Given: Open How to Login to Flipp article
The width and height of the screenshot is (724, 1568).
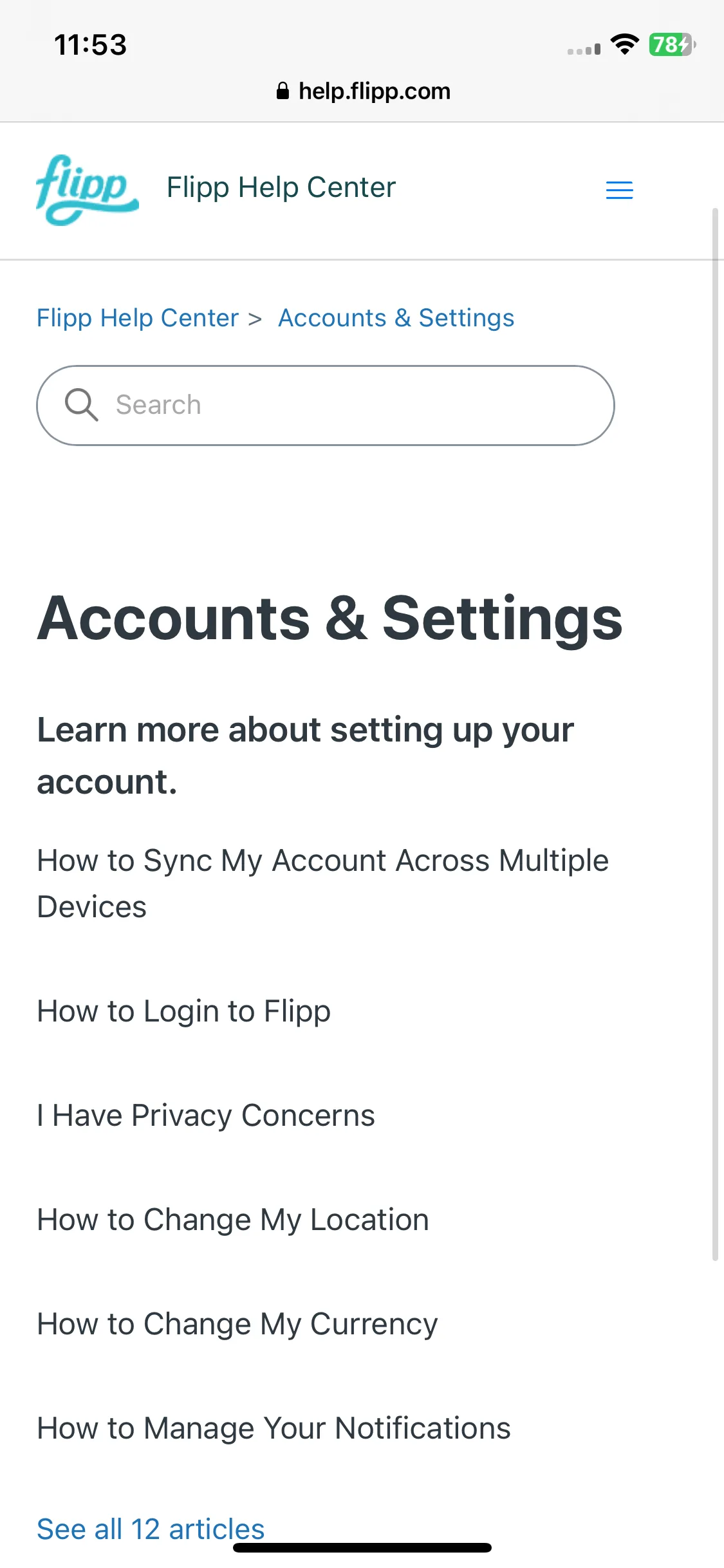Looking at the screenshot, I should [x=183, y=1011].
